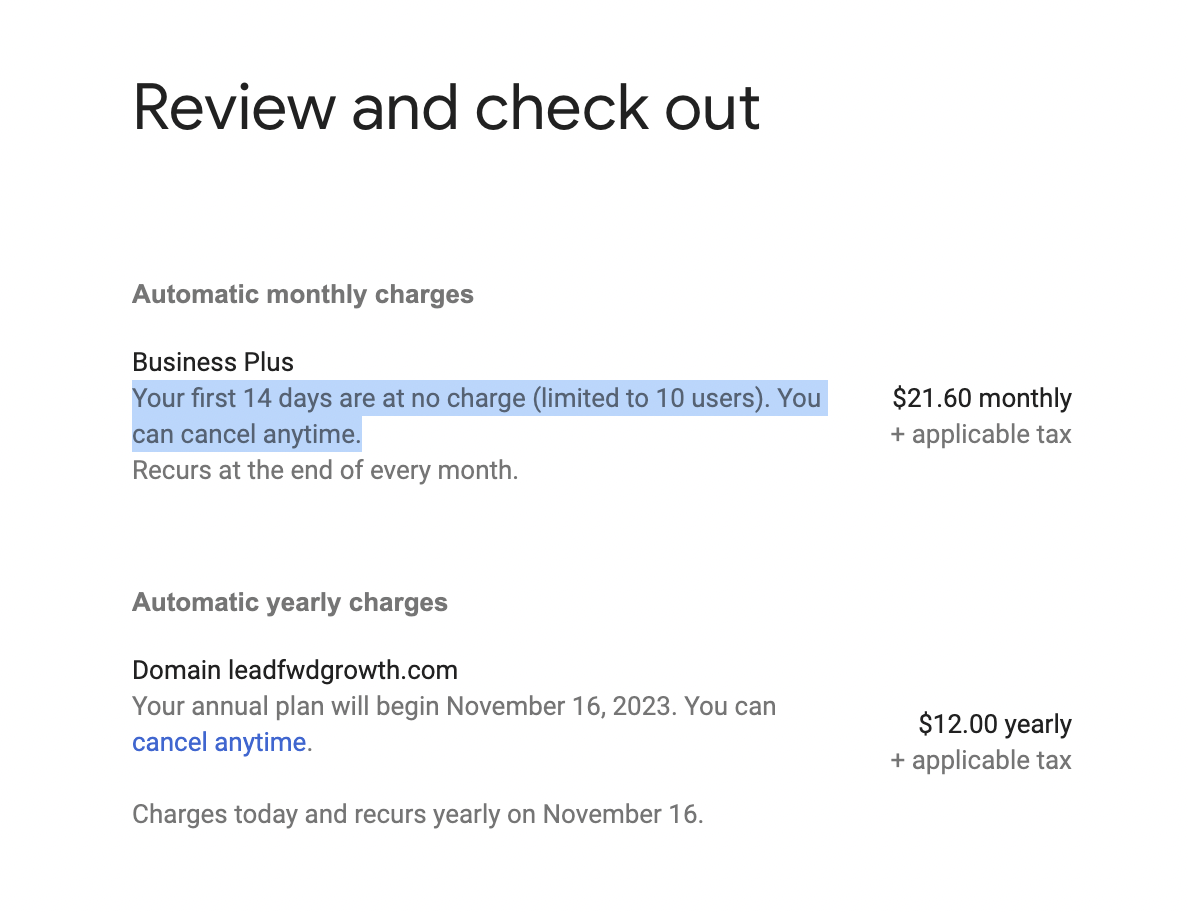Click the "Business Plus" plan name
The width and height of the screenshot is (1188, 912).
(x=213, y=362)
